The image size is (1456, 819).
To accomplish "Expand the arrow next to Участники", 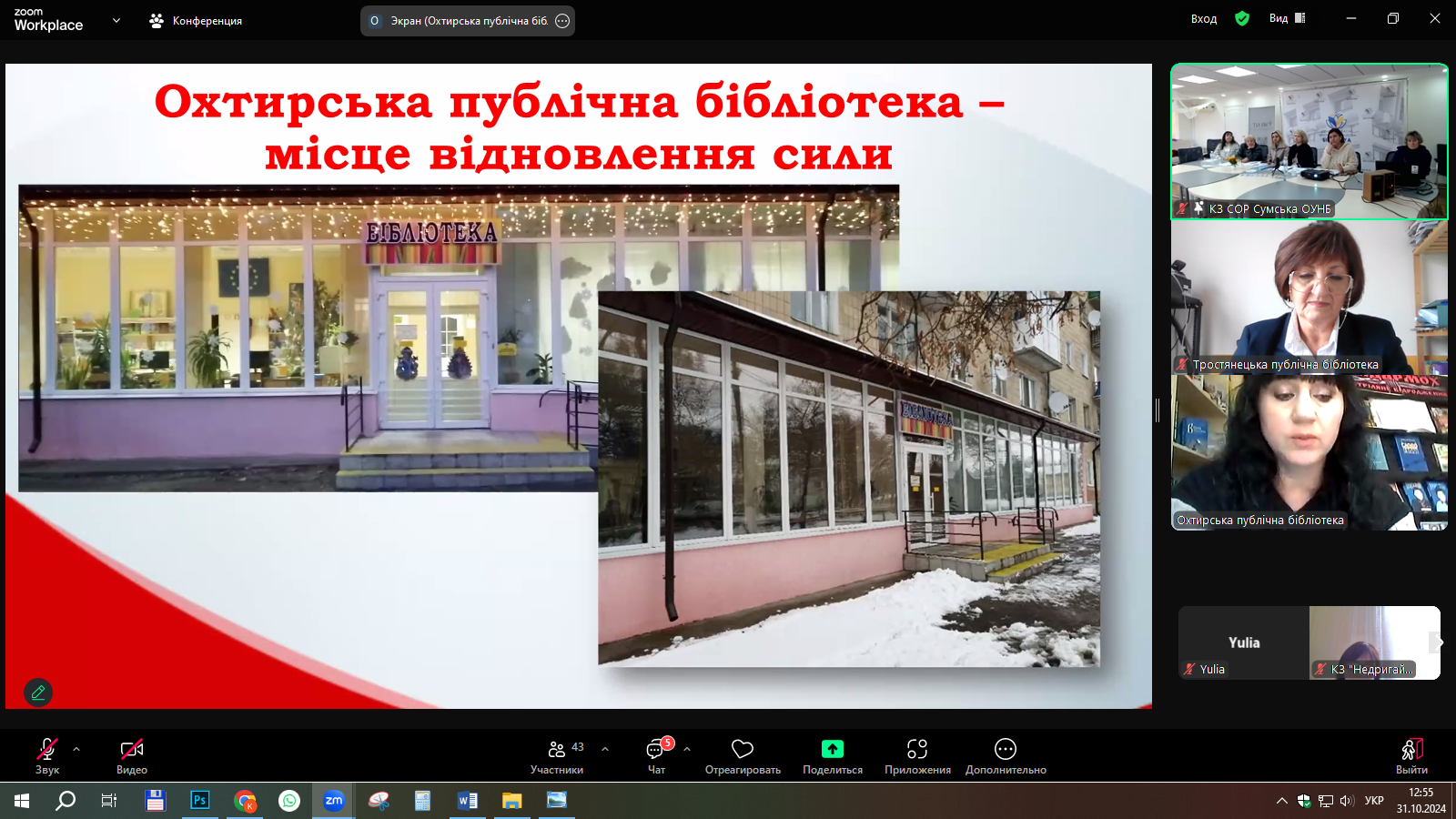I will pos(605,749).
